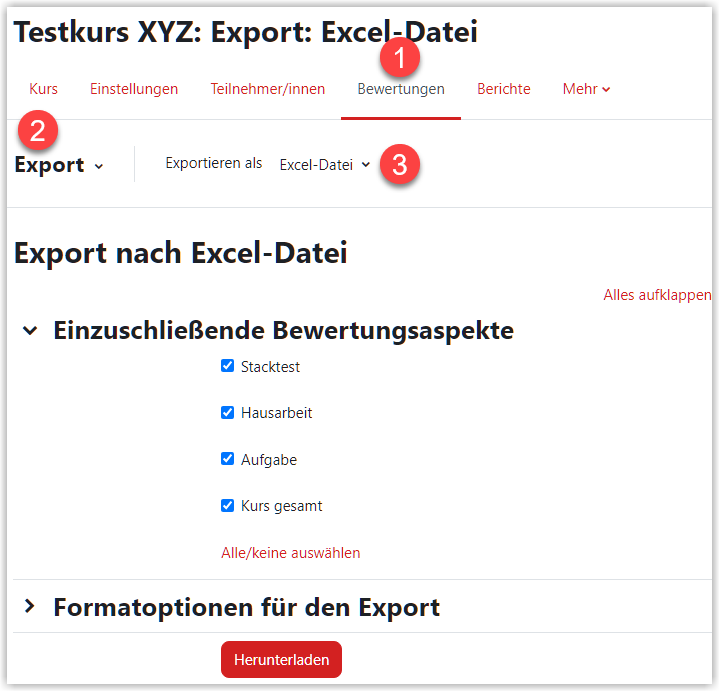This screenshot has height=692, width=720.
Task: Click Alle/keine auswählen link
Action: (291, 553)
